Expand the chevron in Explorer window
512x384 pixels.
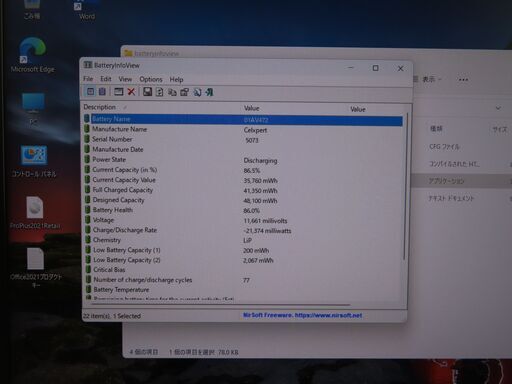click(x=498, y=108)
